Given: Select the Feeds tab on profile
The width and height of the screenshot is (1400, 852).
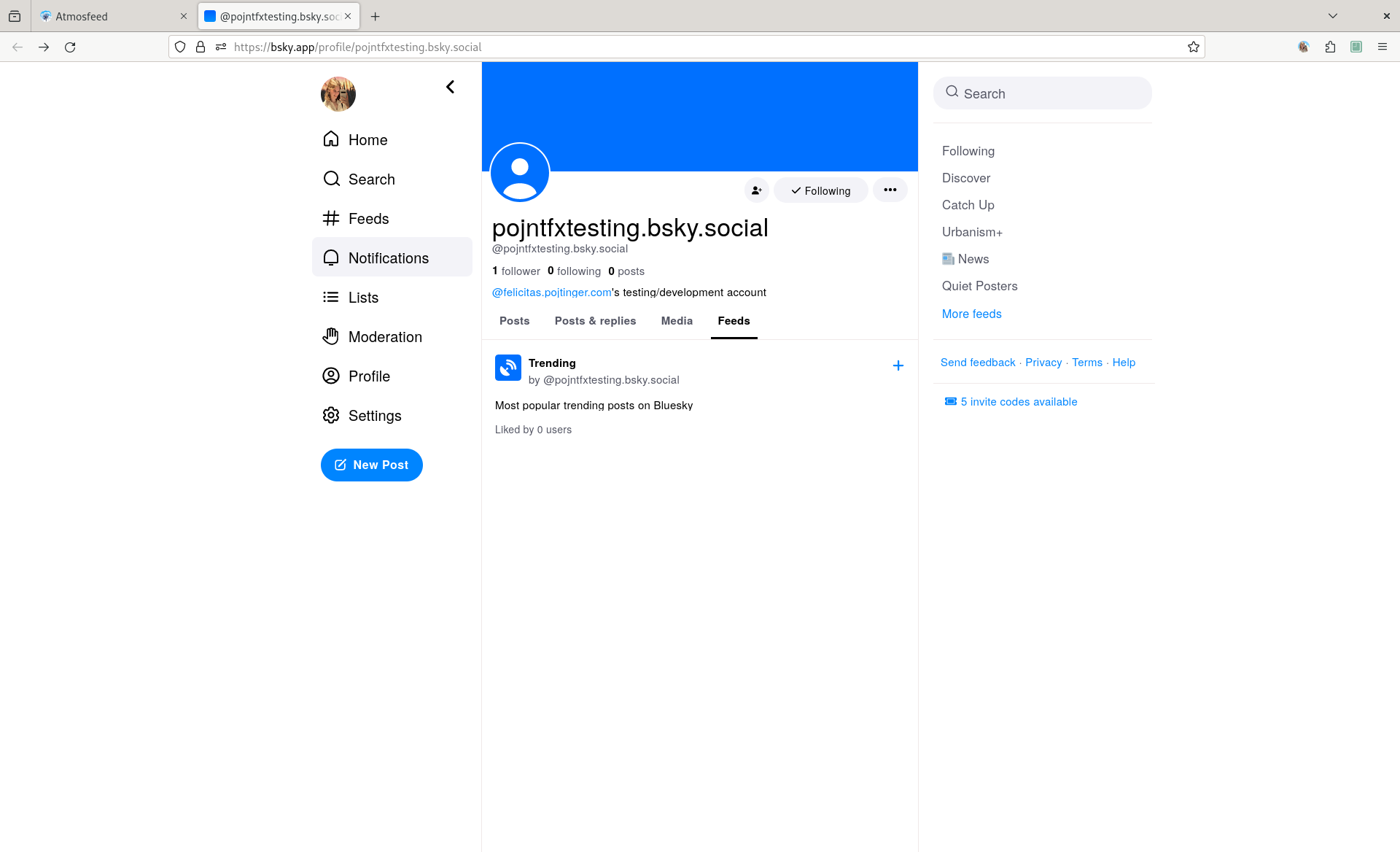Looking at the screenshot, I should (734, 321).
